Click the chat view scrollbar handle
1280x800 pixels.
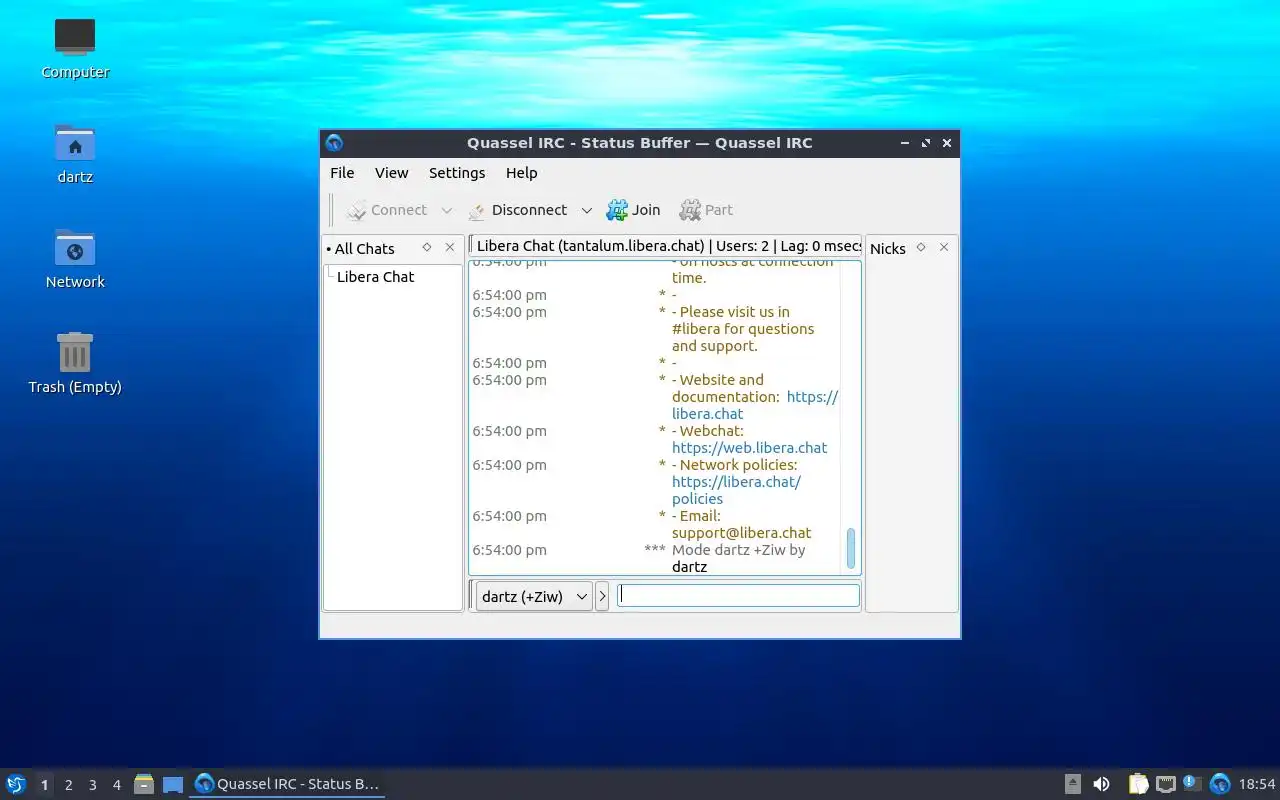coord(851,548)
